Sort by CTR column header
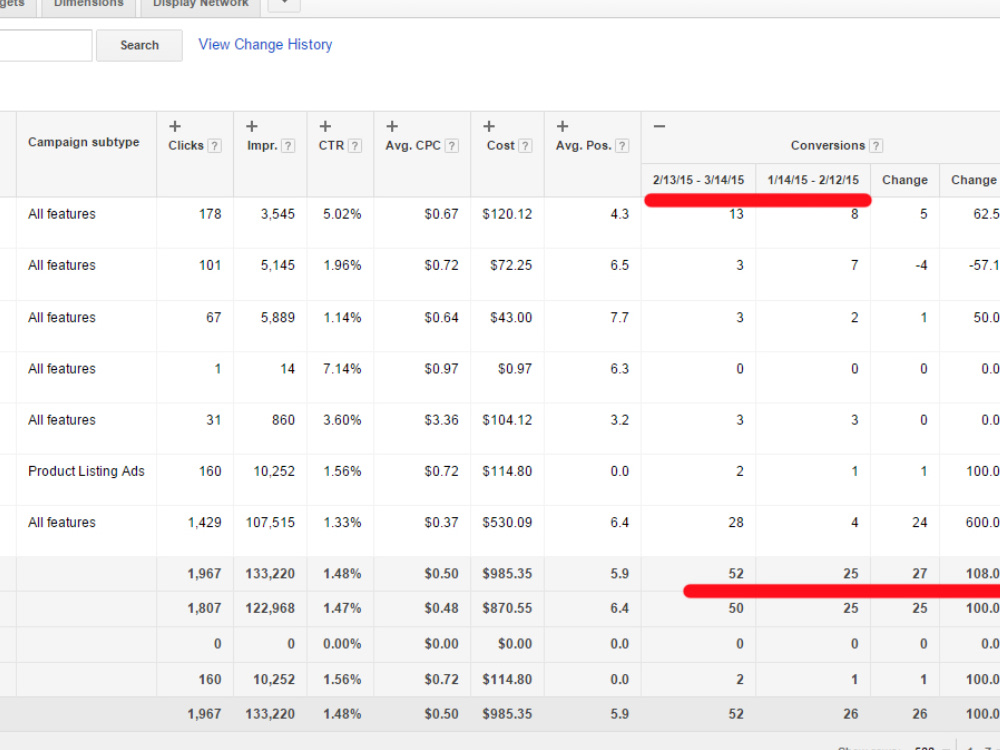This screenshot has height=750, width=1000. pyautogui.click(x=331, y=146)
